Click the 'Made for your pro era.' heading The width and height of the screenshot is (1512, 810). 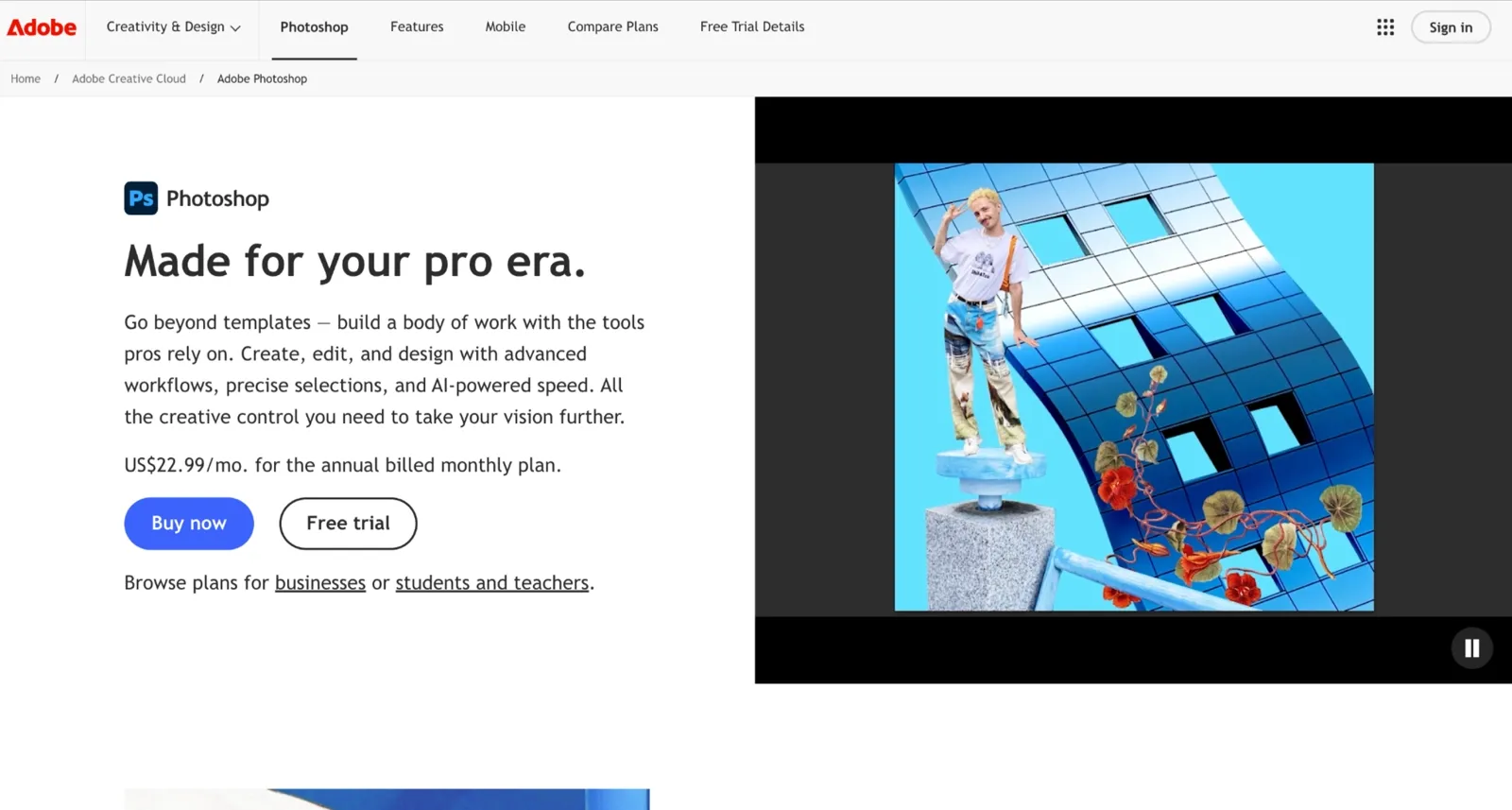click(x=354, y=262)
